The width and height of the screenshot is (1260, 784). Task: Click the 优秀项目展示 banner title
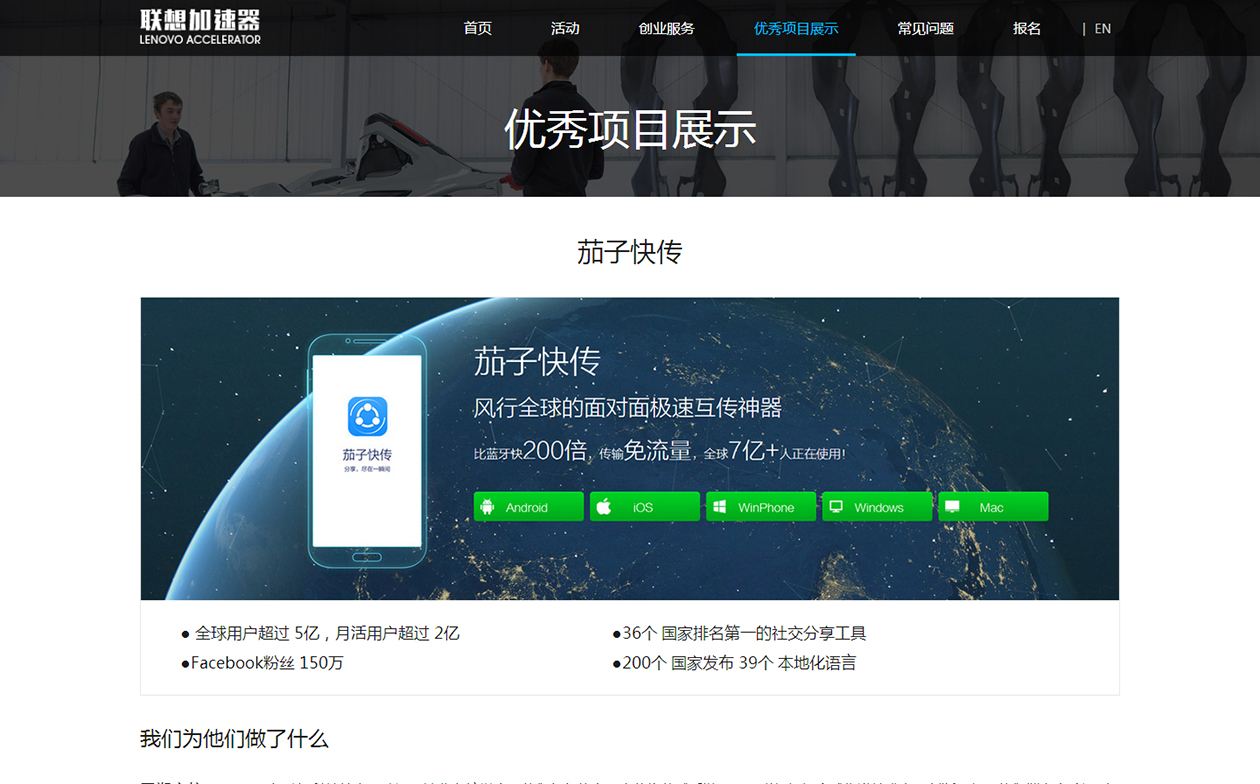coord(630,129)
